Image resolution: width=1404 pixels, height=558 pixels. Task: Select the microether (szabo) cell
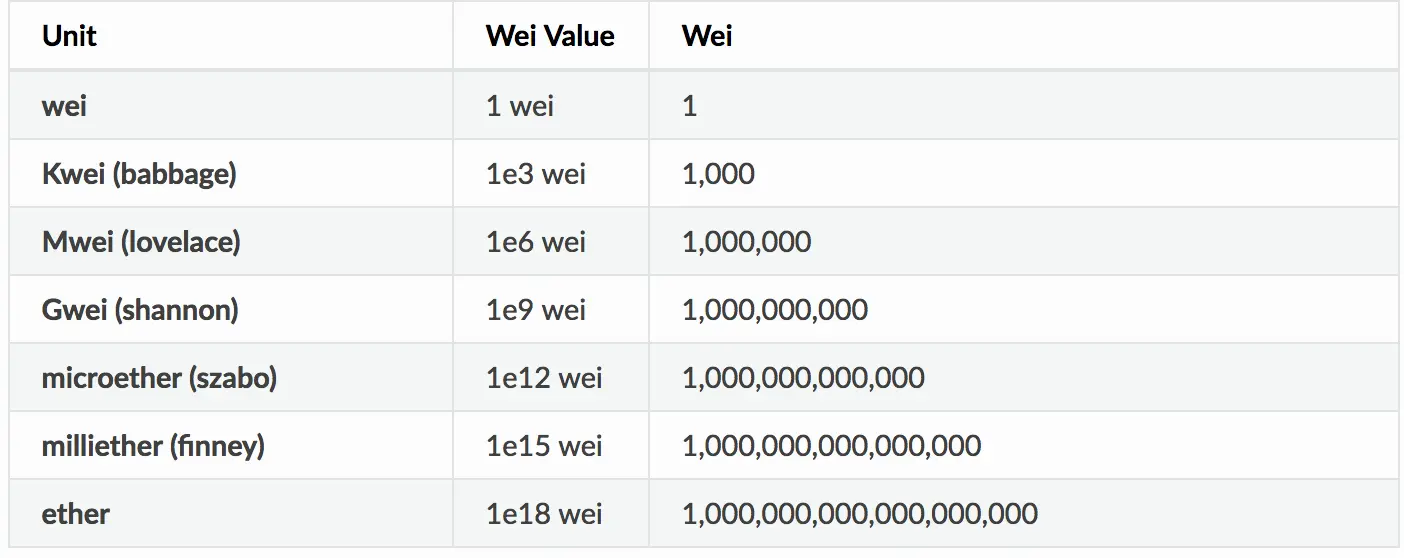(159, 378)
